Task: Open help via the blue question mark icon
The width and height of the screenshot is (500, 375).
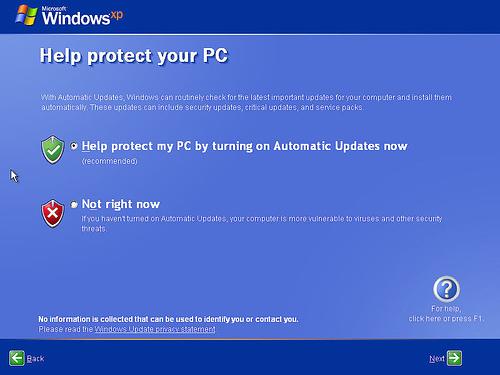Action: pyautogui.click(x=446, y=289)
